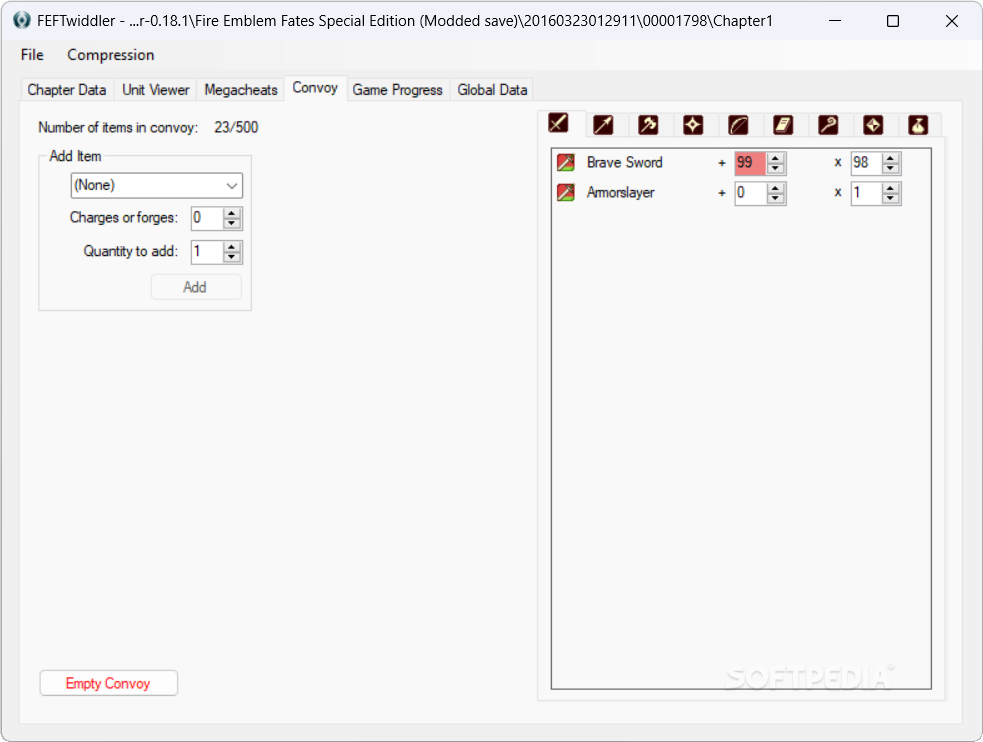Click the Armorslayer item name
This screenshot has height=742, width=983.
[x=621, y=192]
